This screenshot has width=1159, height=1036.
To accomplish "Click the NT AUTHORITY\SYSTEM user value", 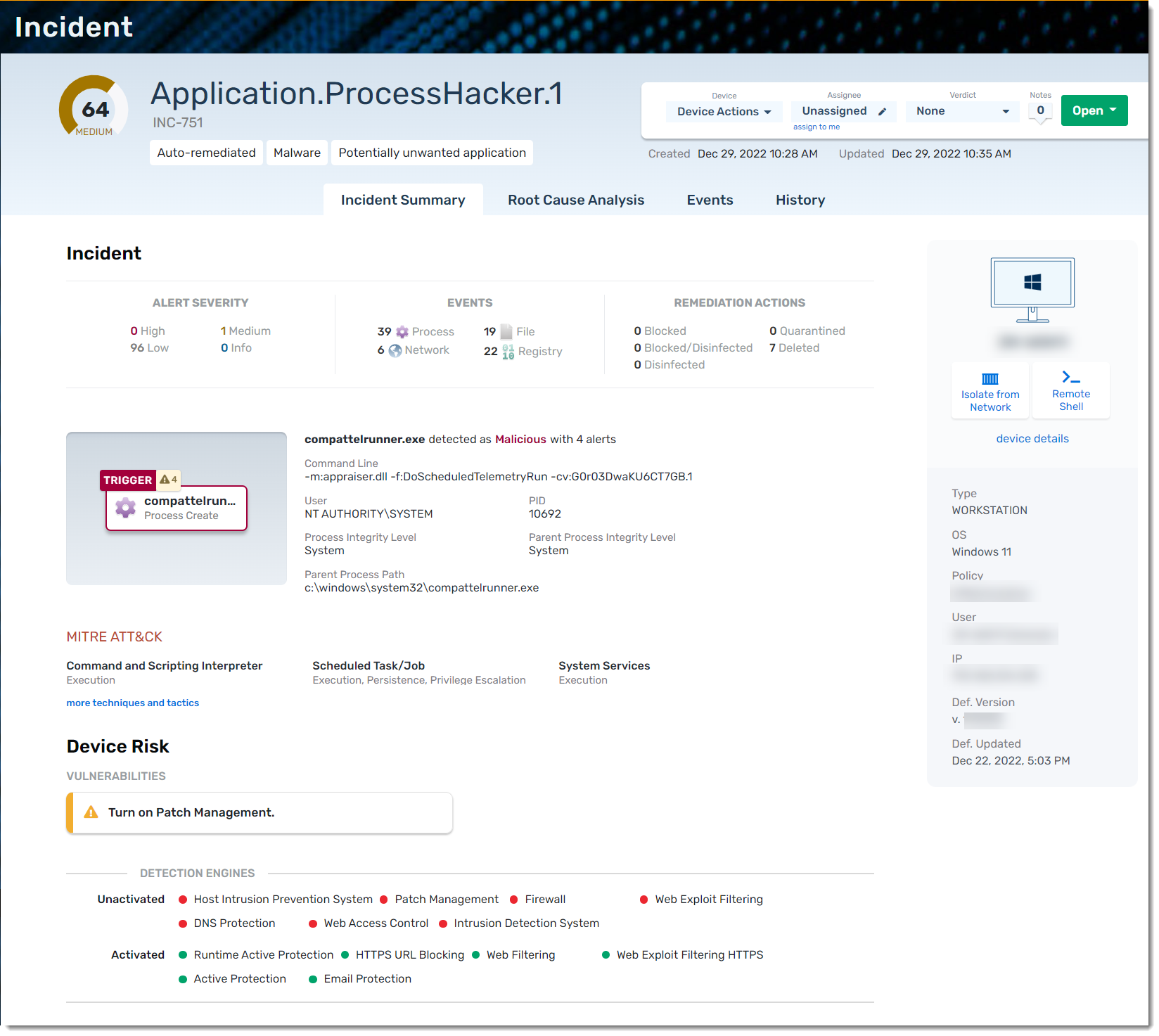I will pos(369,514).
